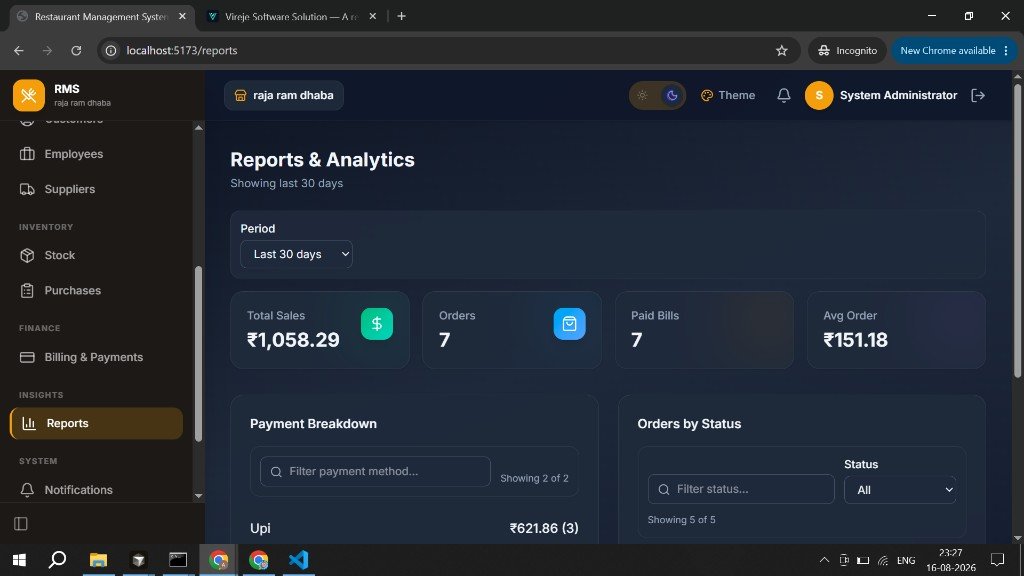Open the terminal app from taskbar

178,560
